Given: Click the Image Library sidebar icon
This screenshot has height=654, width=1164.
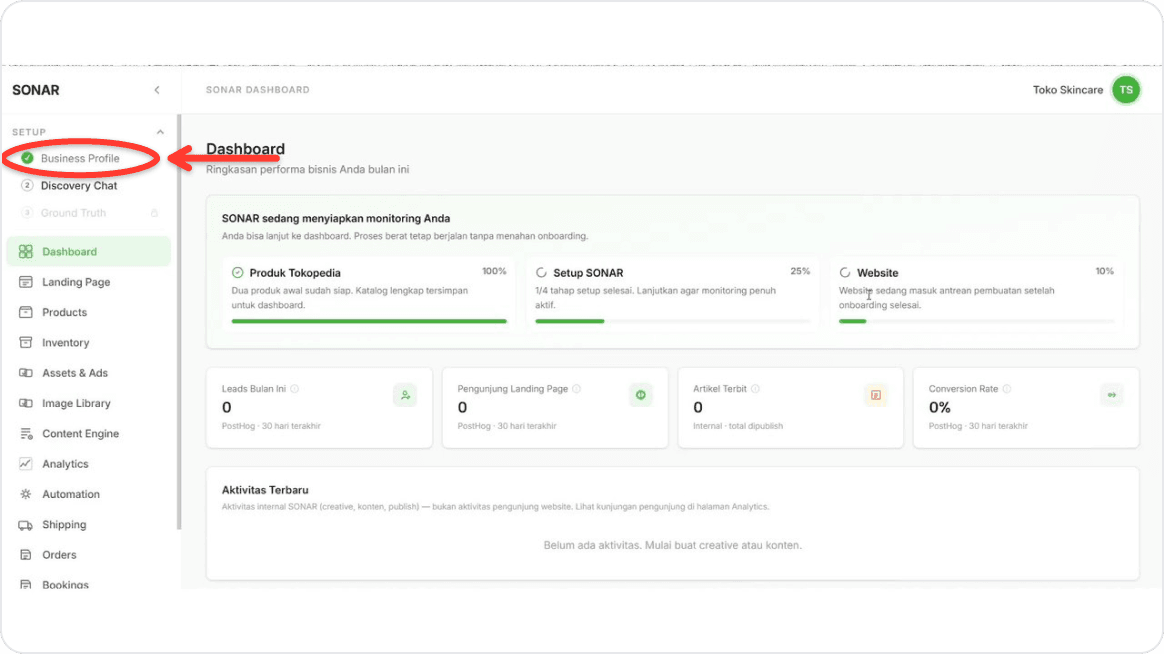Looking at the screenshot, I should pyautogui.click(x=25, y=404).
